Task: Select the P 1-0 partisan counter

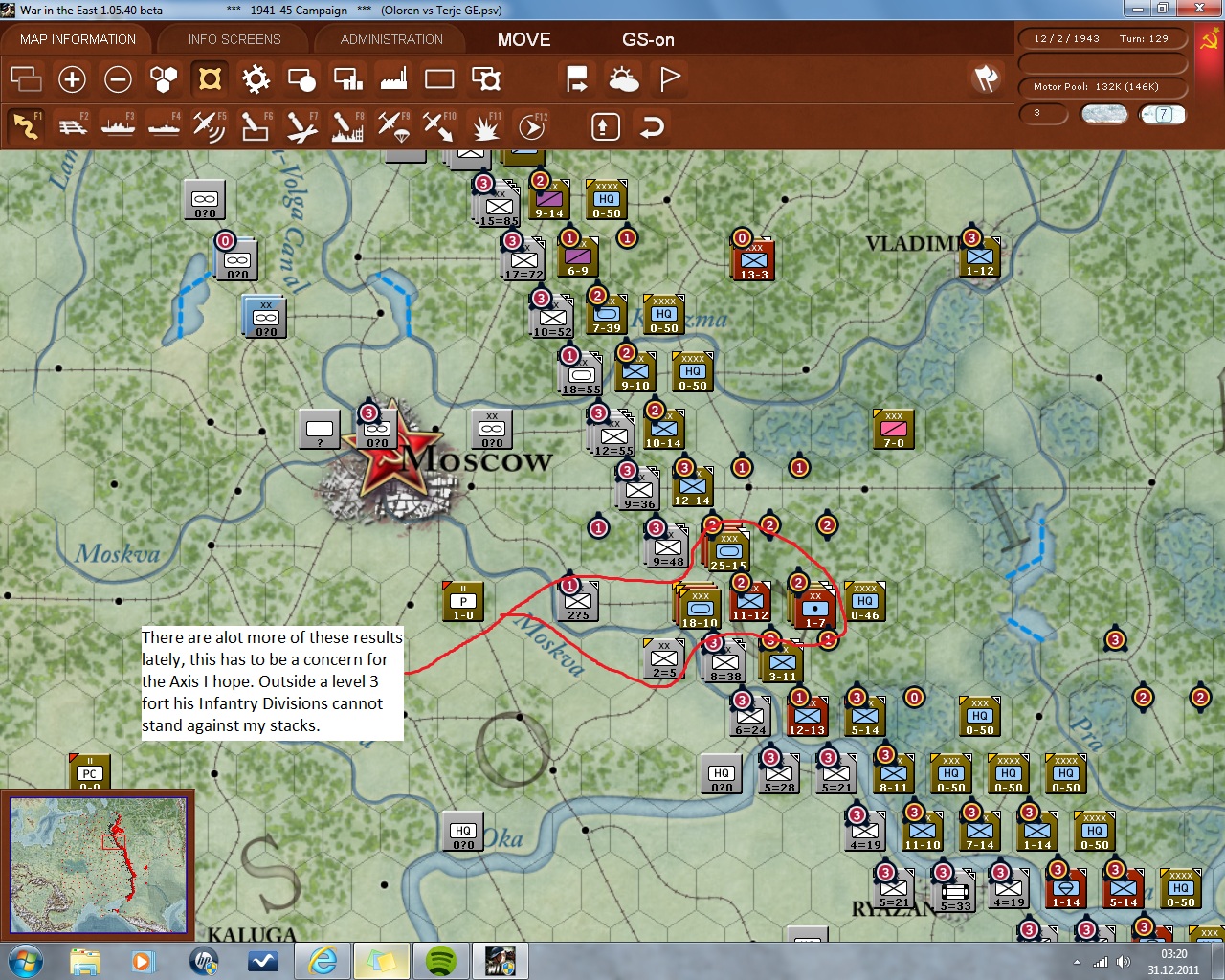Action: [463, 601]
